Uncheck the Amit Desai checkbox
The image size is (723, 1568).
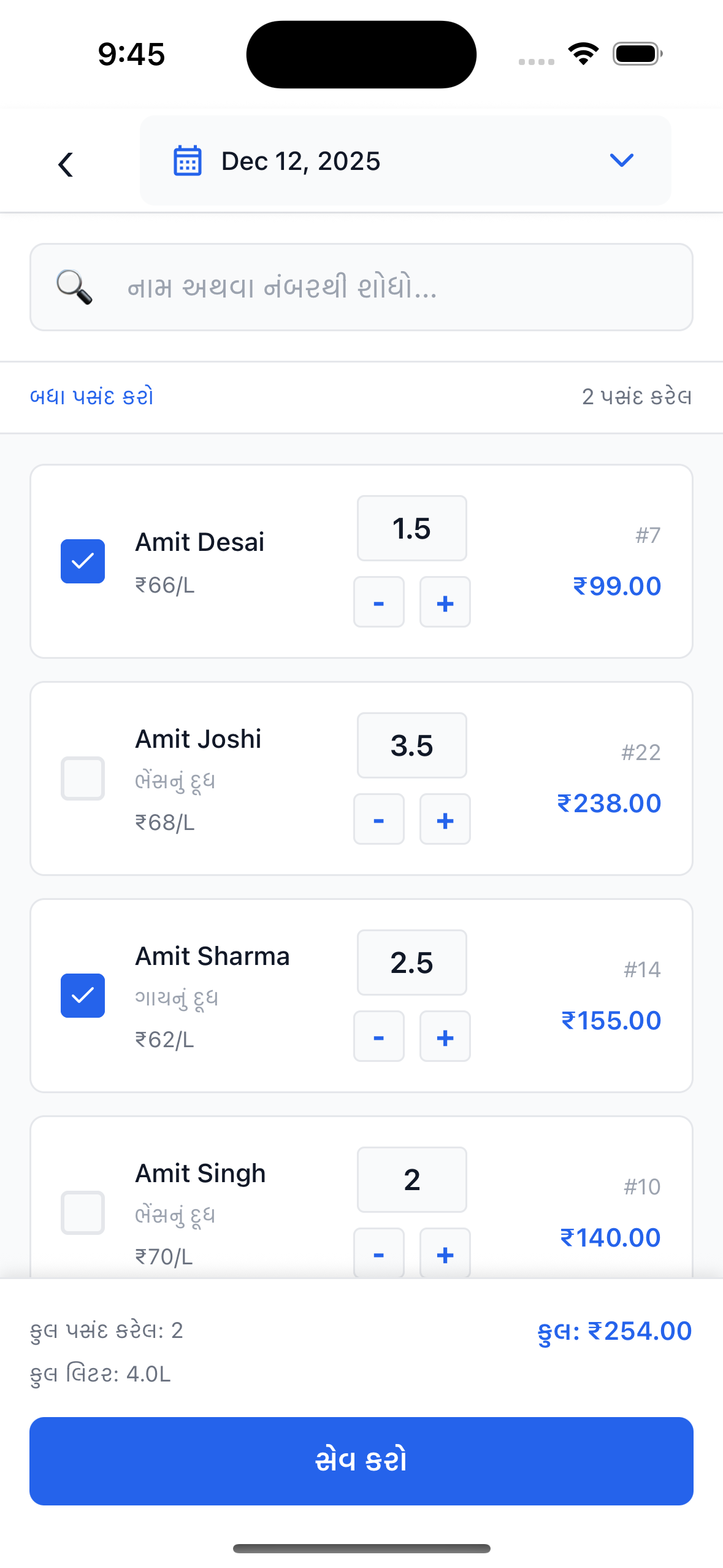[83, 561]
